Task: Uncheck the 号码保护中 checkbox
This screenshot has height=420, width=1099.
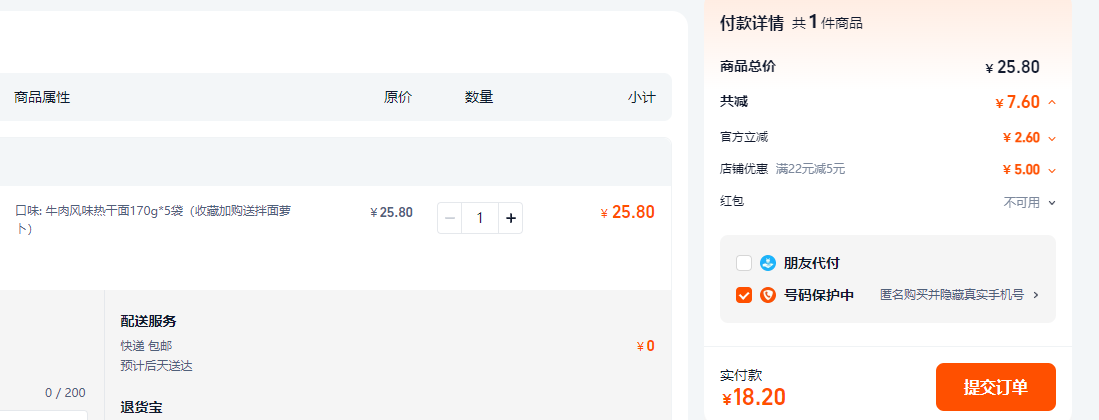Action: (x=744, y=295)
